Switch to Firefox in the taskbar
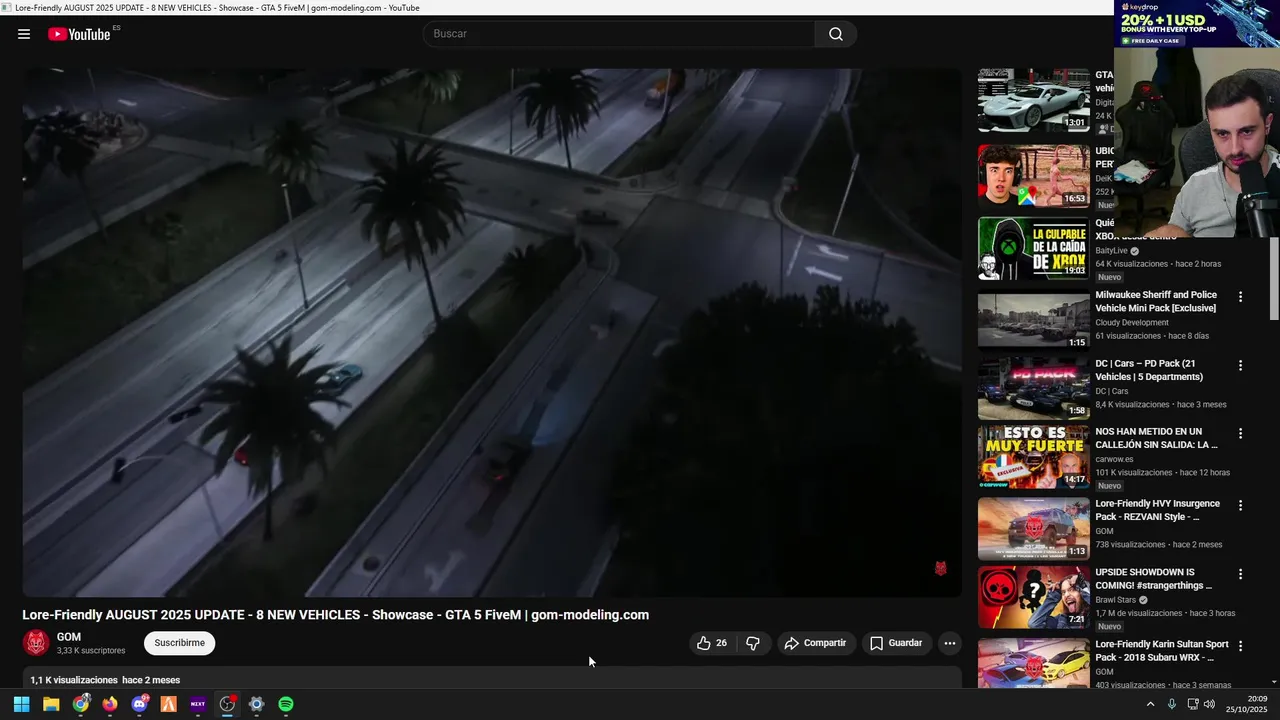This screenshot has height=720, width=1280. click(x=110, y=704)
